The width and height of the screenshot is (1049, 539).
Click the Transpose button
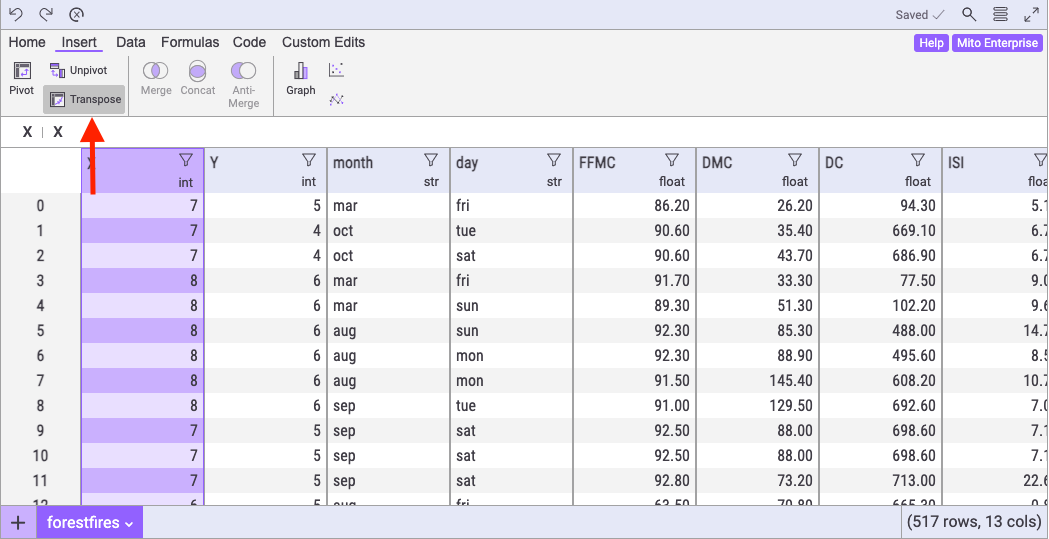85,99
